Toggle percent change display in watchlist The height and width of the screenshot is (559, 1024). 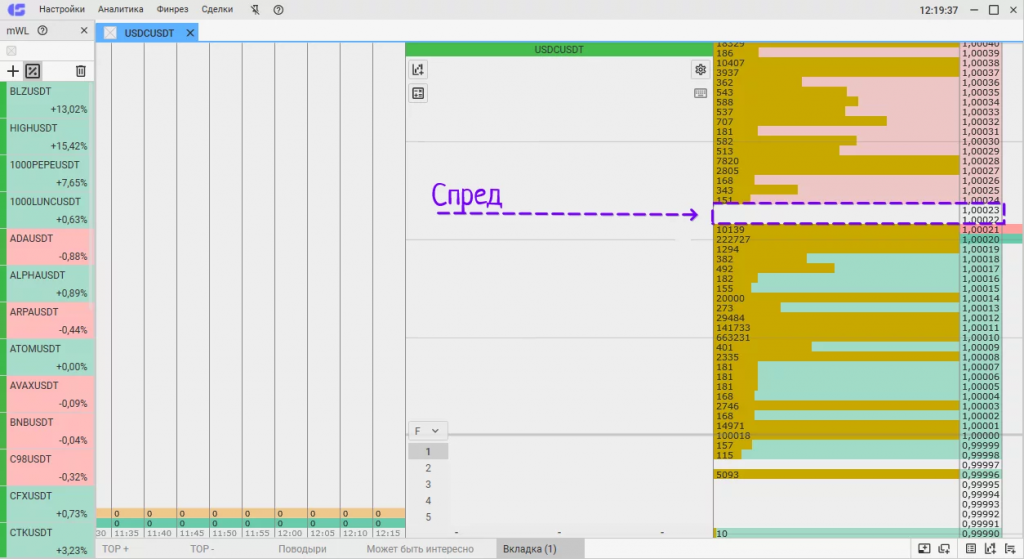coord(33,71)
